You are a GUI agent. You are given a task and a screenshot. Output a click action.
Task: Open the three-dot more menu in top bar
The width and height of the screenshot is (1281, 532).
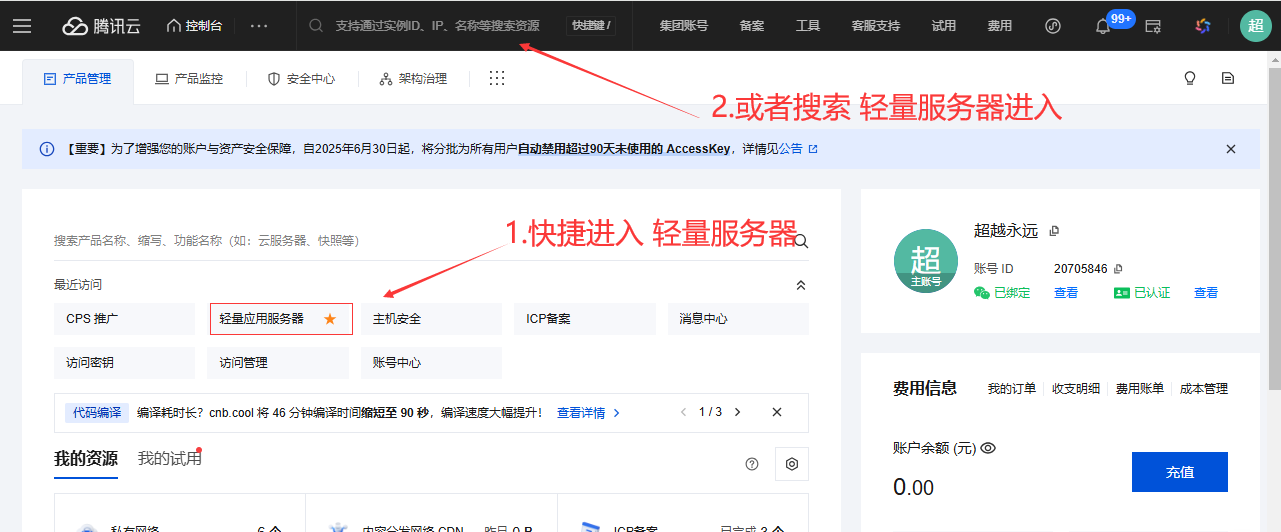click(259, 26)
